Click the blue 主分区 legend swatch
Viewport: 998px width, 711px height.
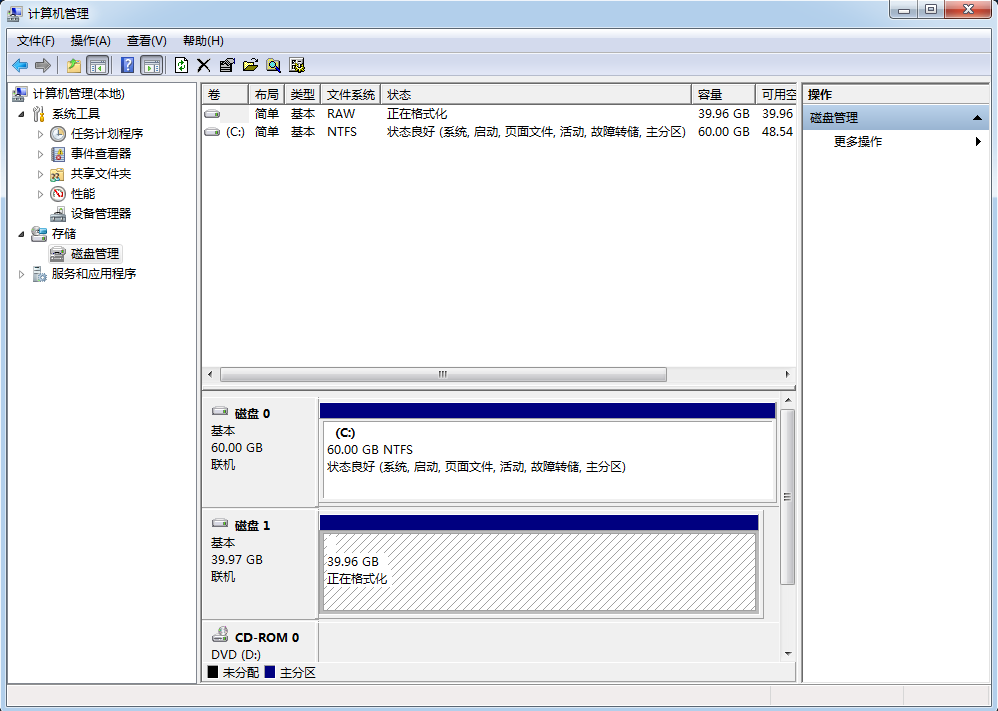coord(270,673)
